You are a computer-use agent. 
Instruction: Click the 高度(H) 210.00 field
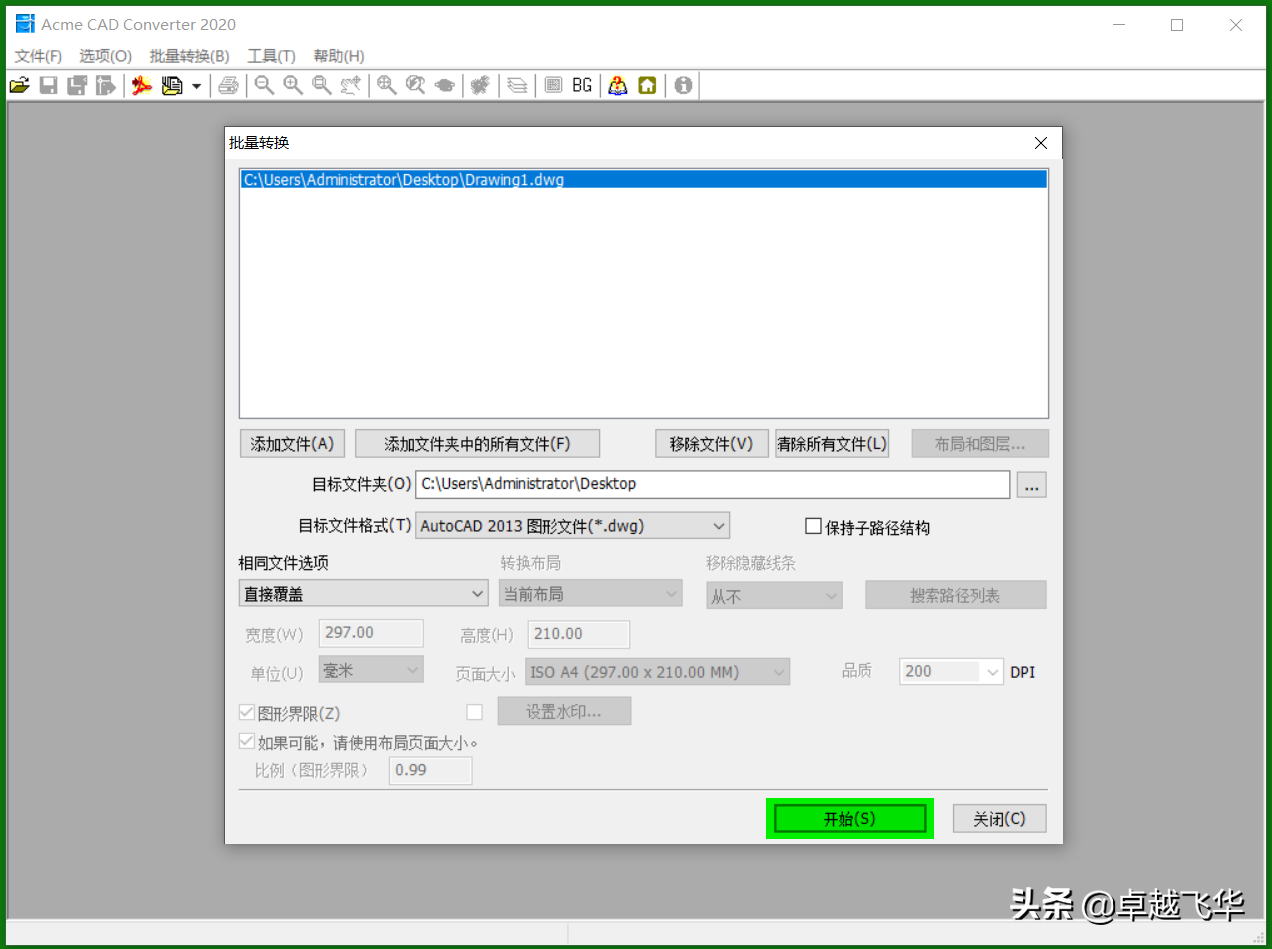tap(577, 634)
